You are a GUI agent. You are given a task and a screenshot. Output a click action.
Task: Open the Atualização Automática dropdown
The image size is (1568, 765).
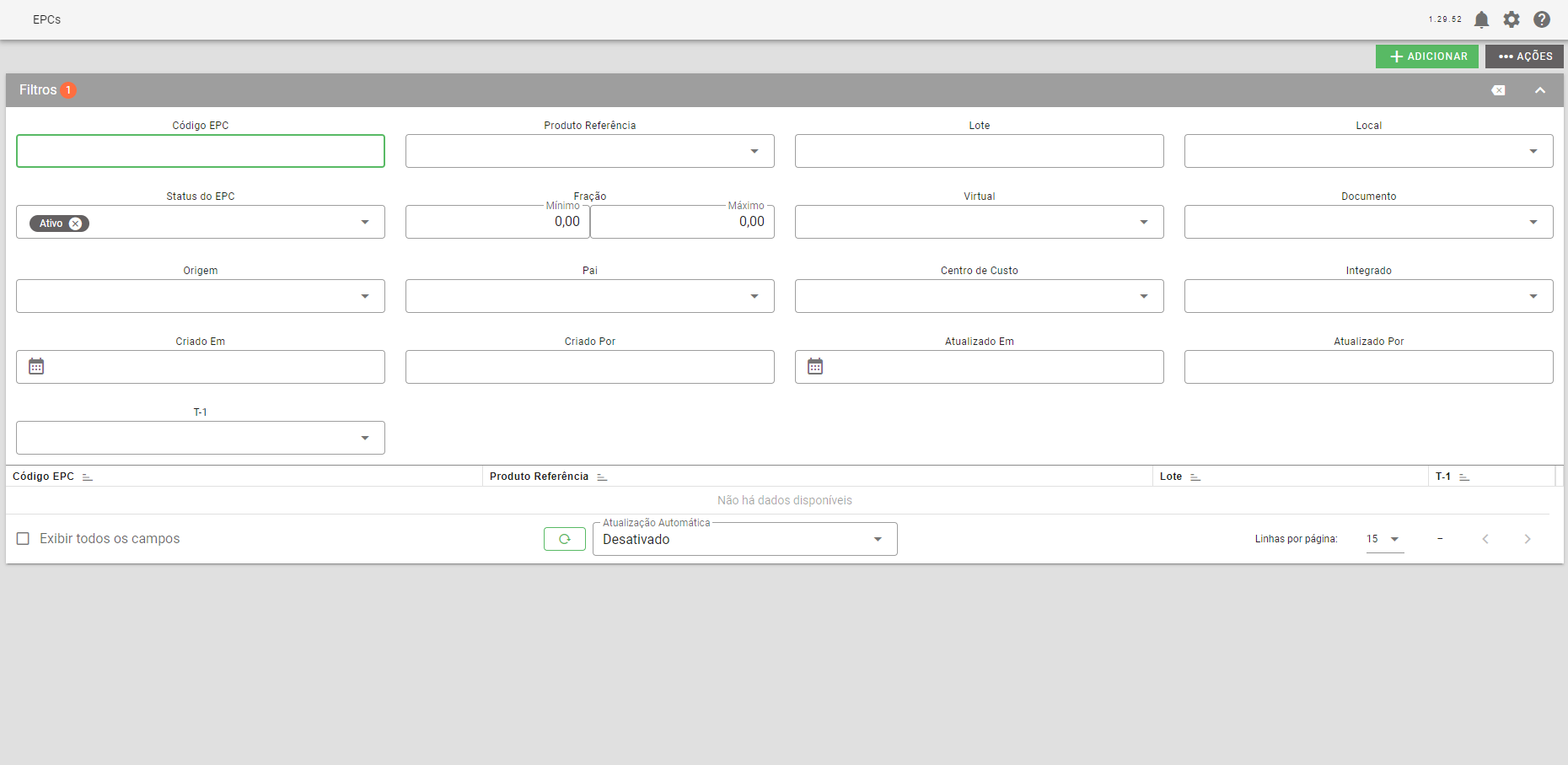tap(745, 539)
